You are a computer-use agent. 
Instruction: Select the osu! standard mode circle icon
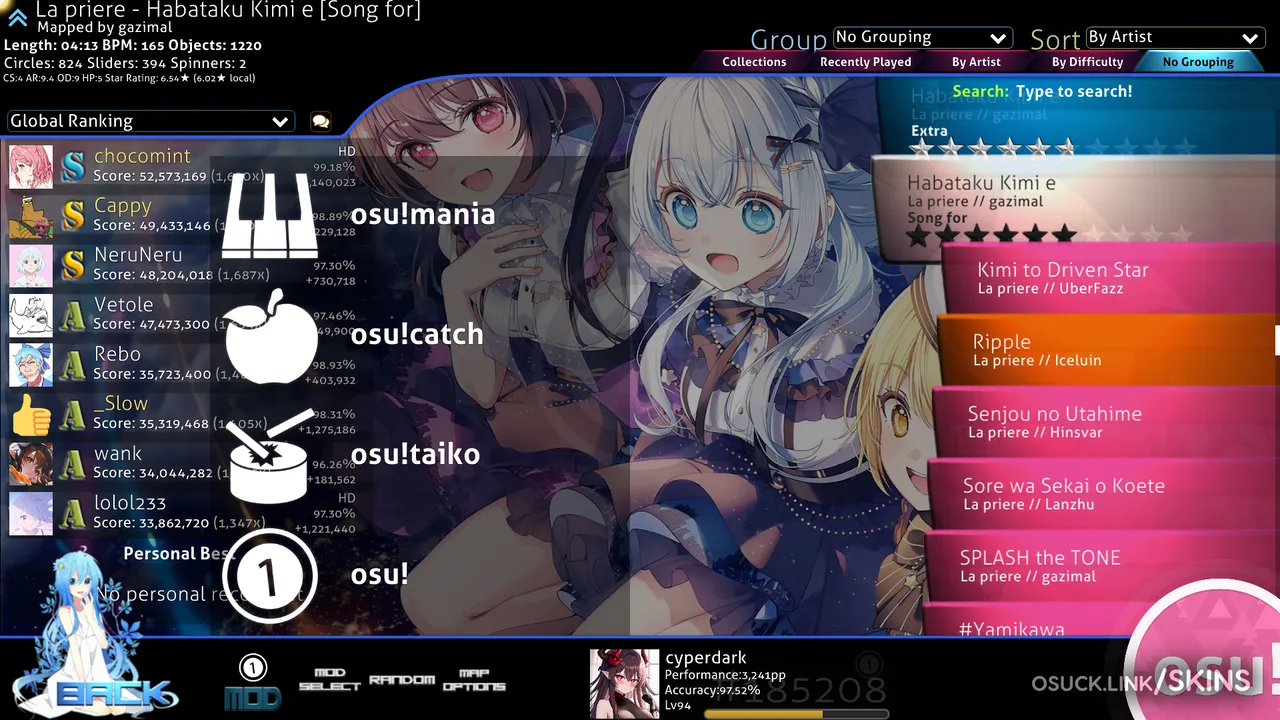click(x=270, y=575)
